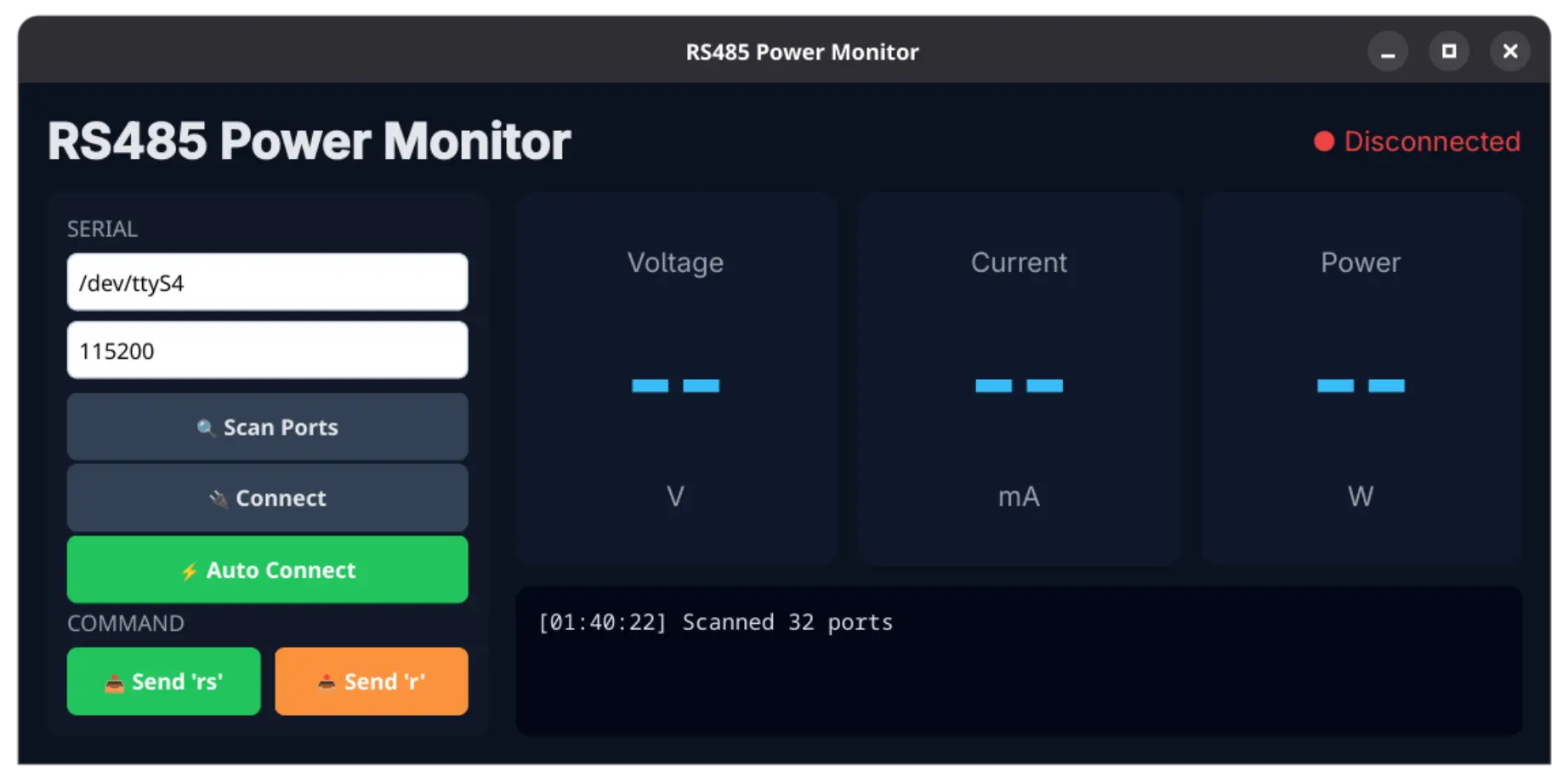Screen dimensions: 1568x782
Task: Enable Auto Connect
Action: [267, 569]
